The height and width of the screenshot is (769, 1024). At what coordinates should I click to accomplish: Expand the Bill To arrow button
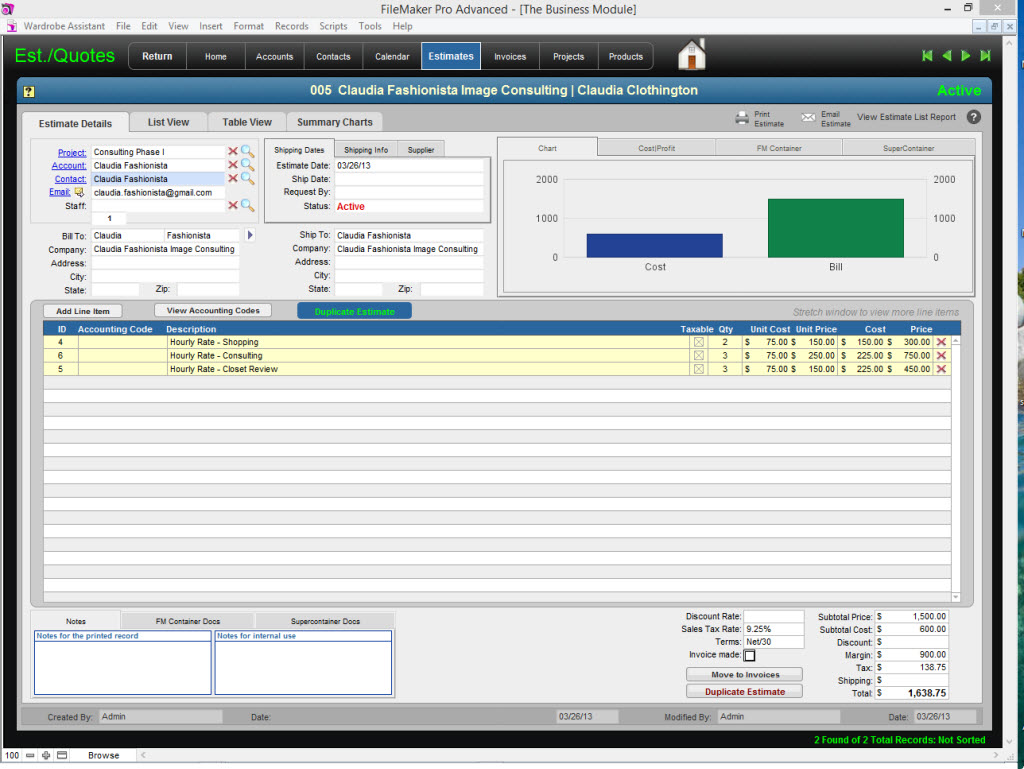click(x=249, y=235)
